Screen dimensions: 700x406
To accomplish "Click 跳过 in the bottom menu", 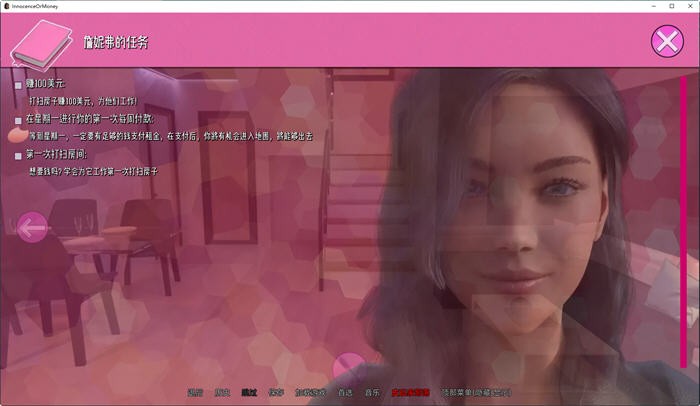I will pyautogui.click(x=248, y=393).
